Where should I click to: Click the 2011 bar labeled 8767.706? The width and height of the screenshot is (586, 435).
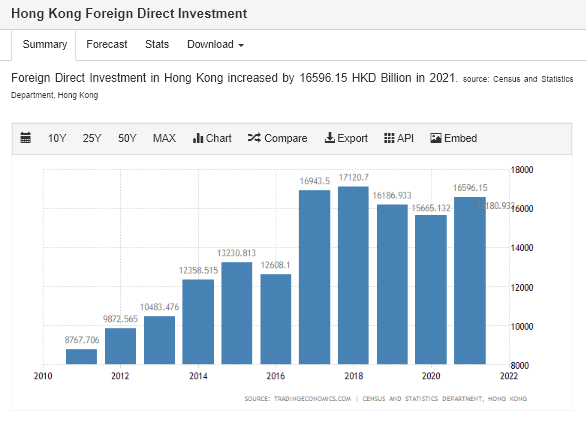(81, 357)
